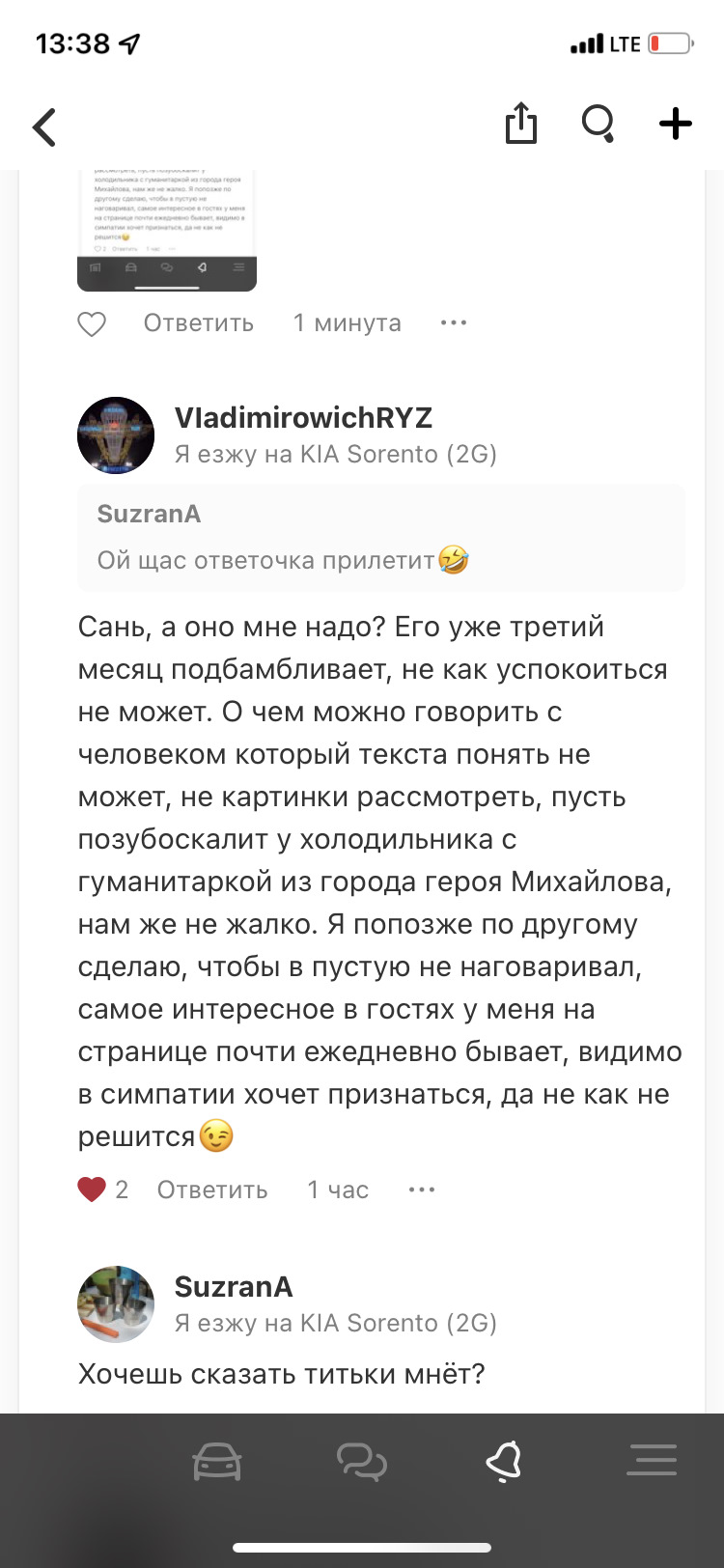Screen dimensions: 724x1568
Task: Open more options next to '1 минута'
Action: [x=453, y=323]
